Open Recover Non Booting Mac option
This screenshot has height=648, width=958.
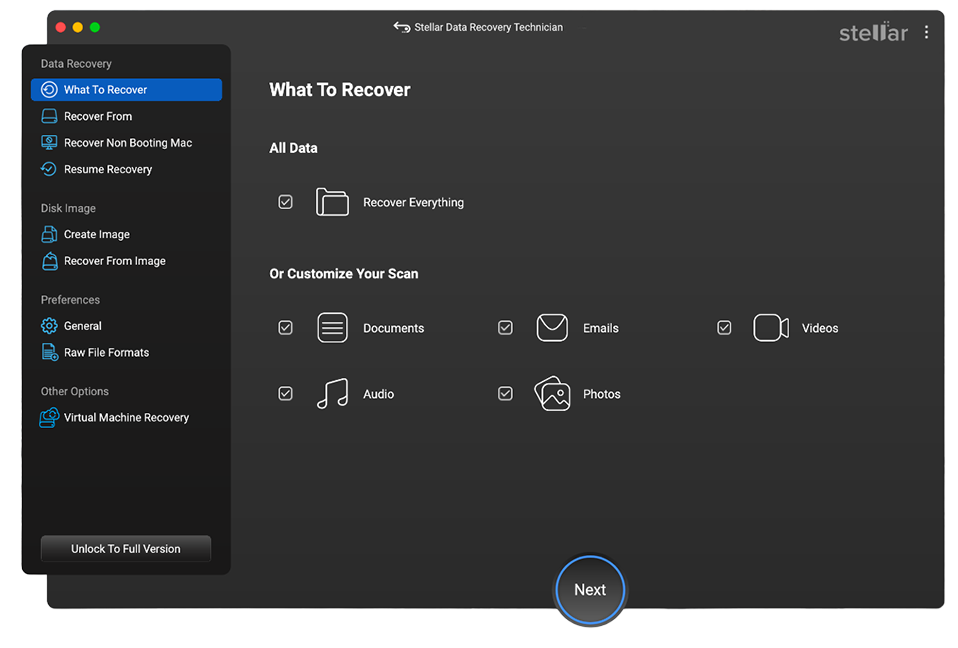coord(126,143)
